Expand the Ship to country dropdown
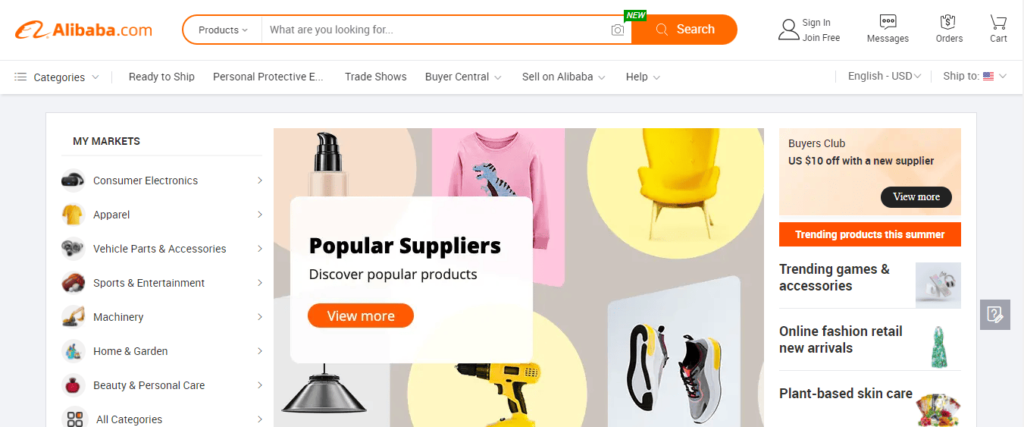The height and width of the screenshot is (427, 1024). (975, 76)
